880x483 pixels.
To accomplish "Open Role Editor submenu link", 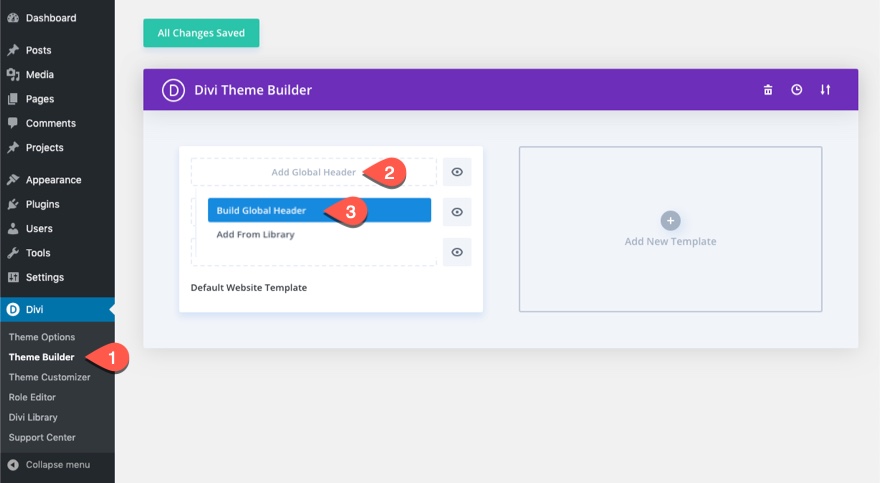I will pos(32,397).
